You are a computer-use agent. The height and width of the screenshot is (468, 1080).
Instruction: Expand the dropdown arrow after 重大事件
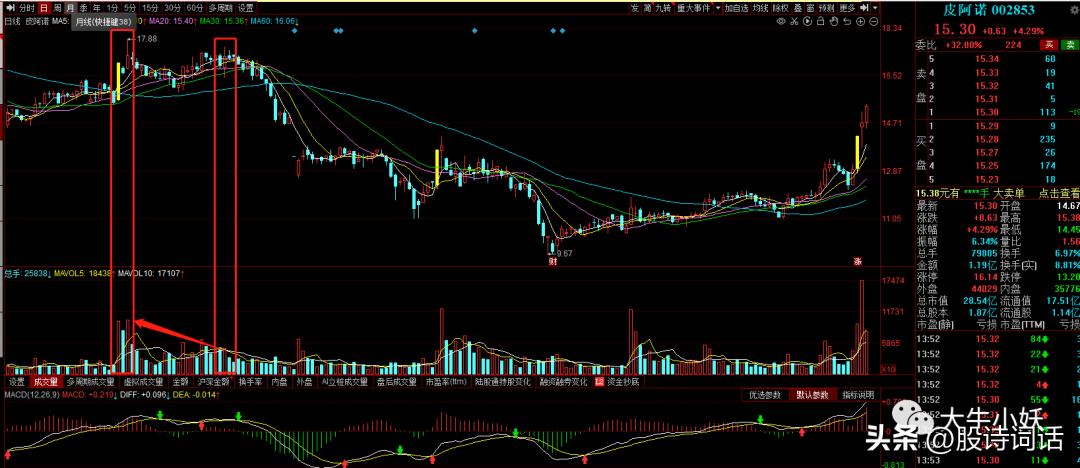click(x=718, y=8)
